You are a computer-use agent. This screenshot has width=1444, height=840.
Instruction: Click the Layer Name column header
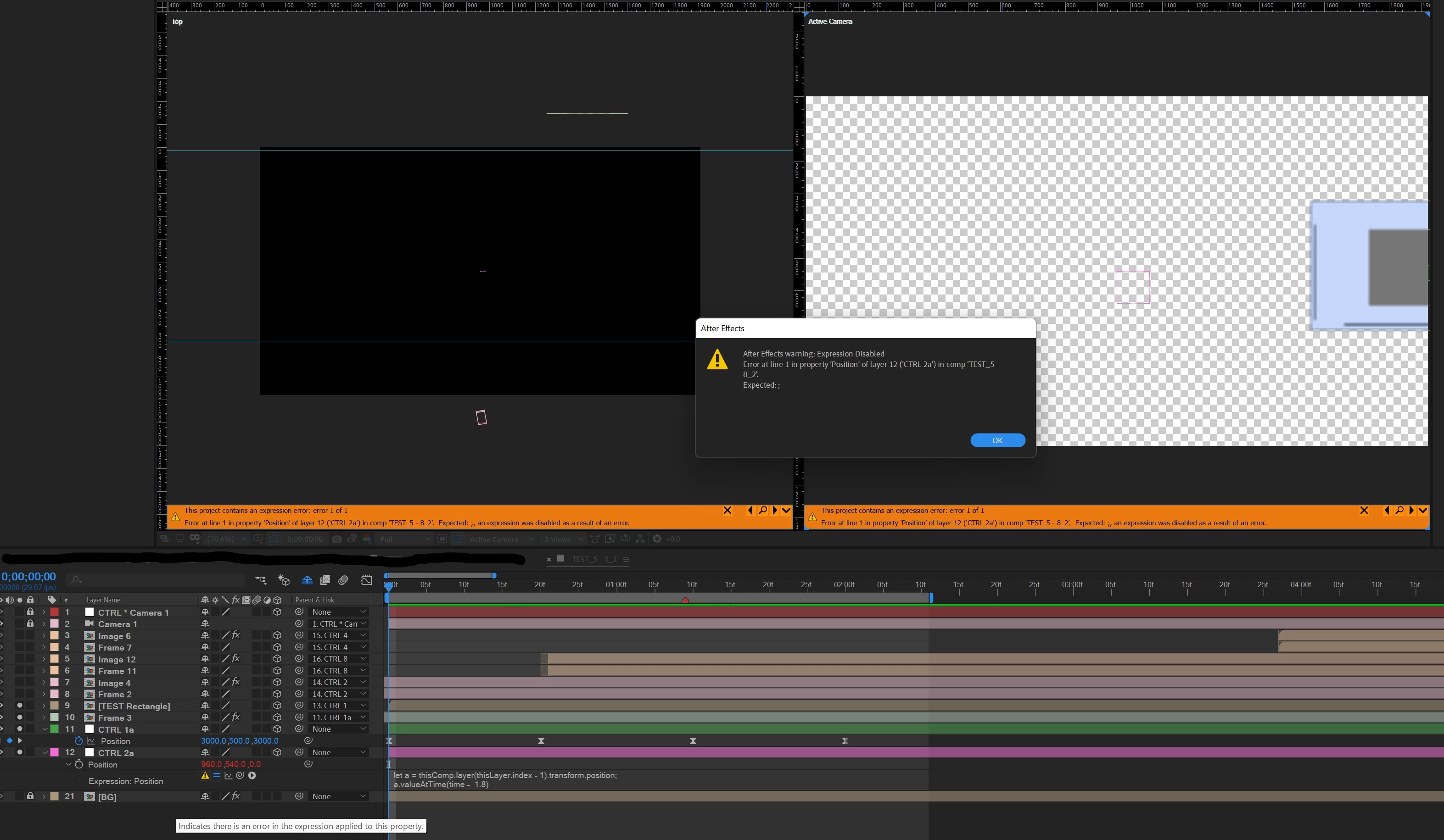coord(104,600)
